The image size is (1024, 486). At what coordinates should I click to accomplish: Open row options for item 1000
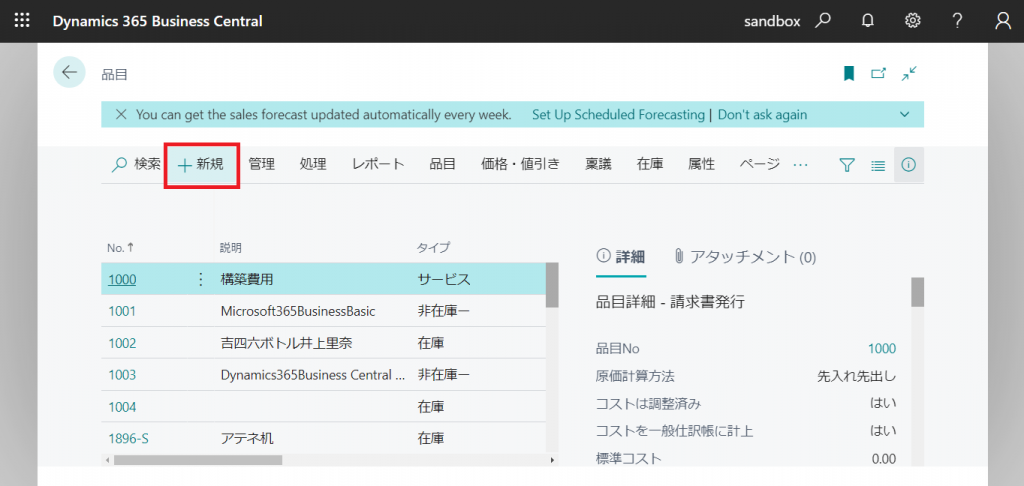tap(200, 280)
